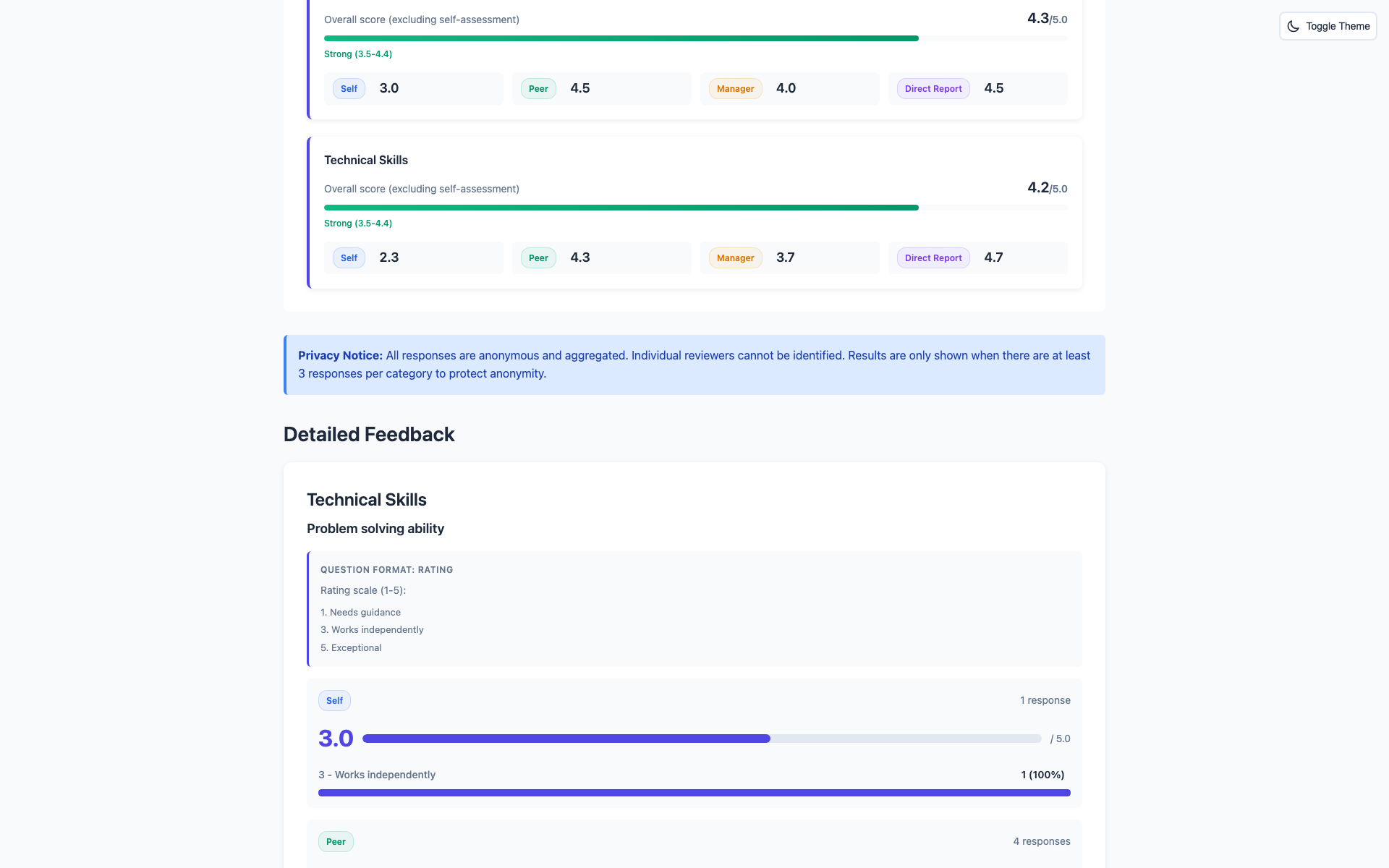The width and height of the screenshot is (1389, 868).
Task: Click the Self badge in Problem solving detail
Action: coord(334,700)
